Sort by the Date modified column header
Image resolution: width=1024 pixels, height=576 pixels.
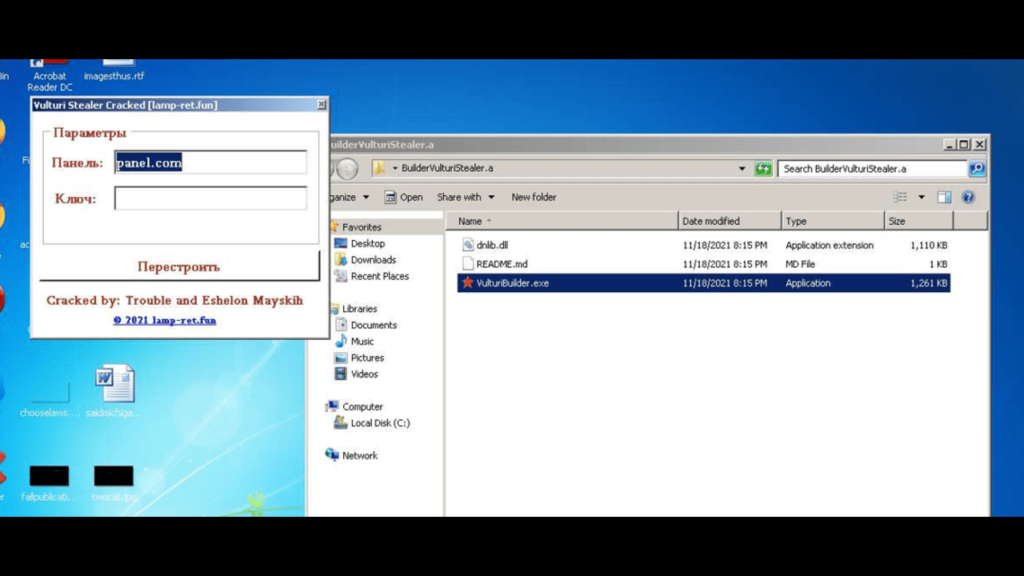(x=729, y=221)
